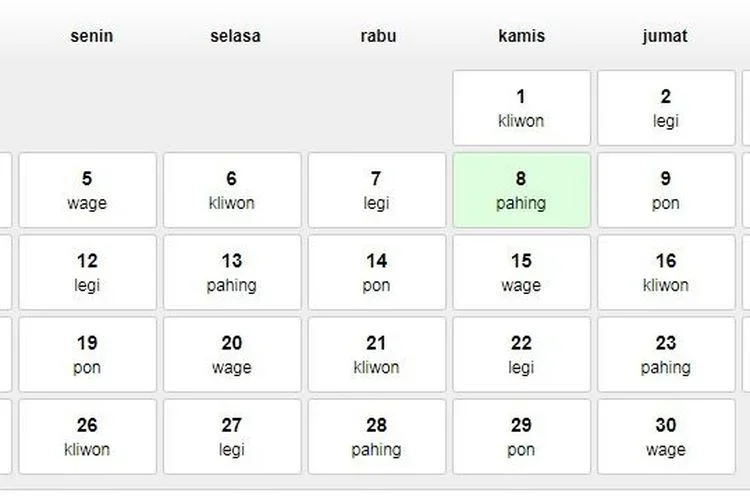Click date 13 pahing
750x500 pixels.
(232, 272)
